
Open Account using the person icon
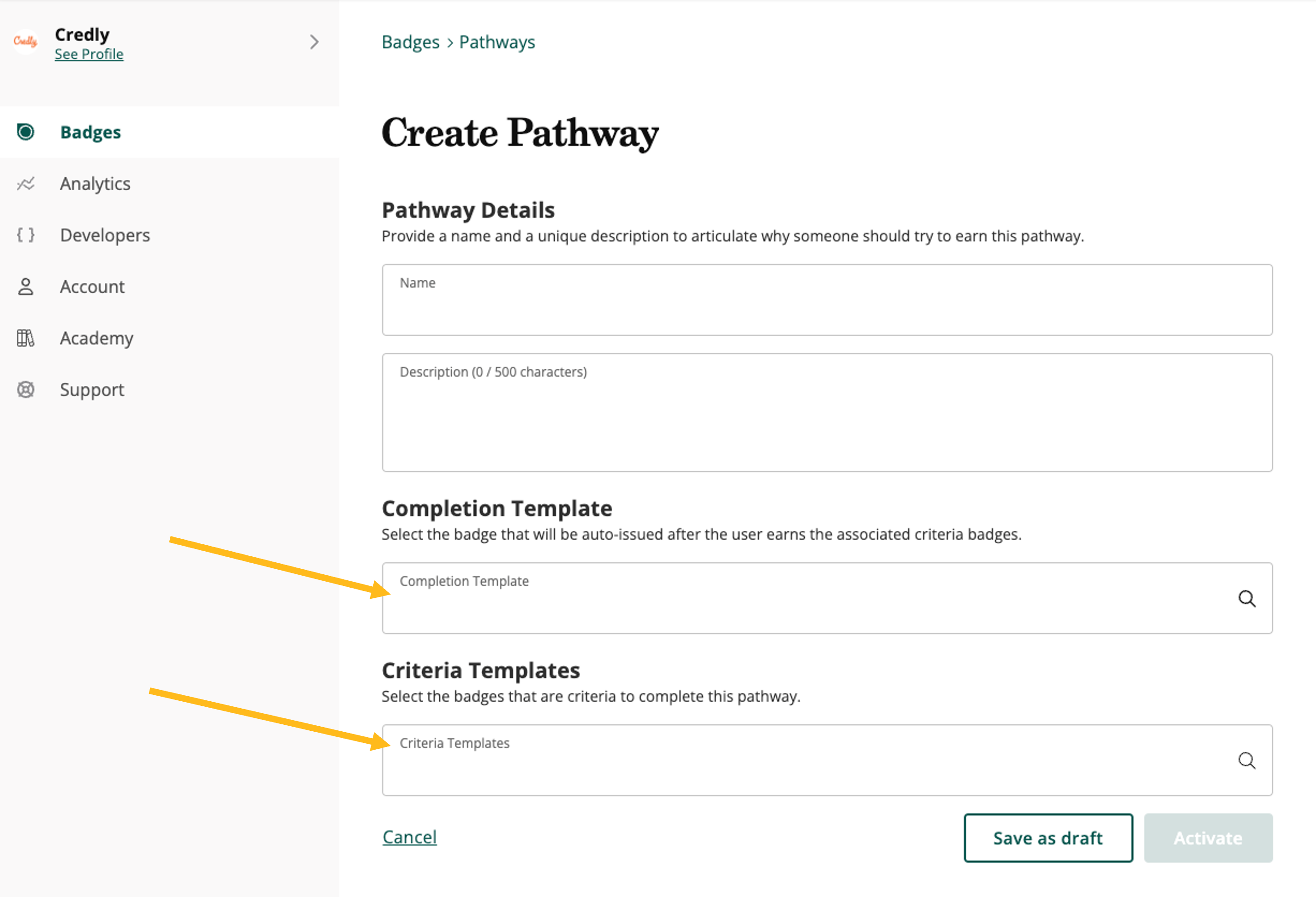pos(25,287)
